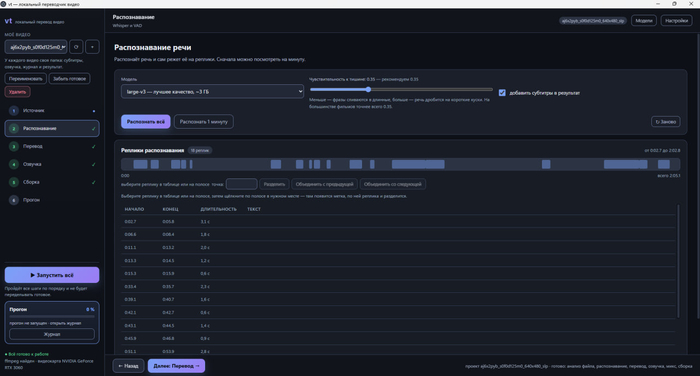The height and width of the screenshot is (376, 700).
Task: Select step 2 Распознавание in sidebar
Action: click(x=52, y=129)
